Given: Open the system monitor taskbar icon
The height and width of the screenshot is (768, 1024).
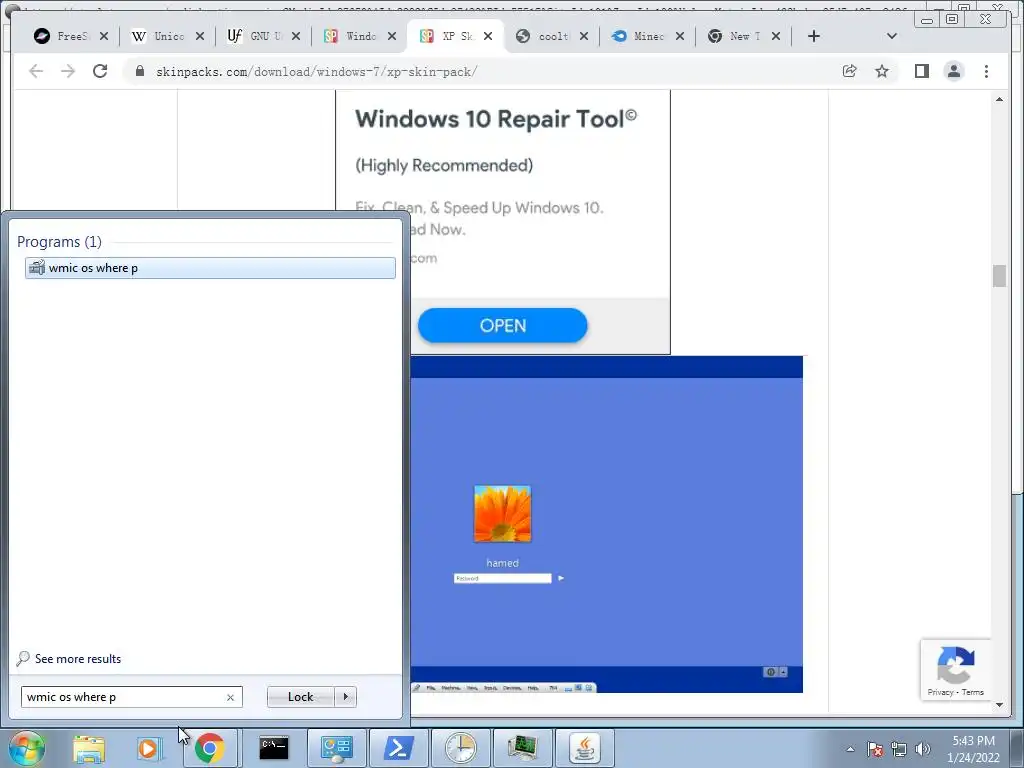Looking at the screenshot, I should pos(522,748).
